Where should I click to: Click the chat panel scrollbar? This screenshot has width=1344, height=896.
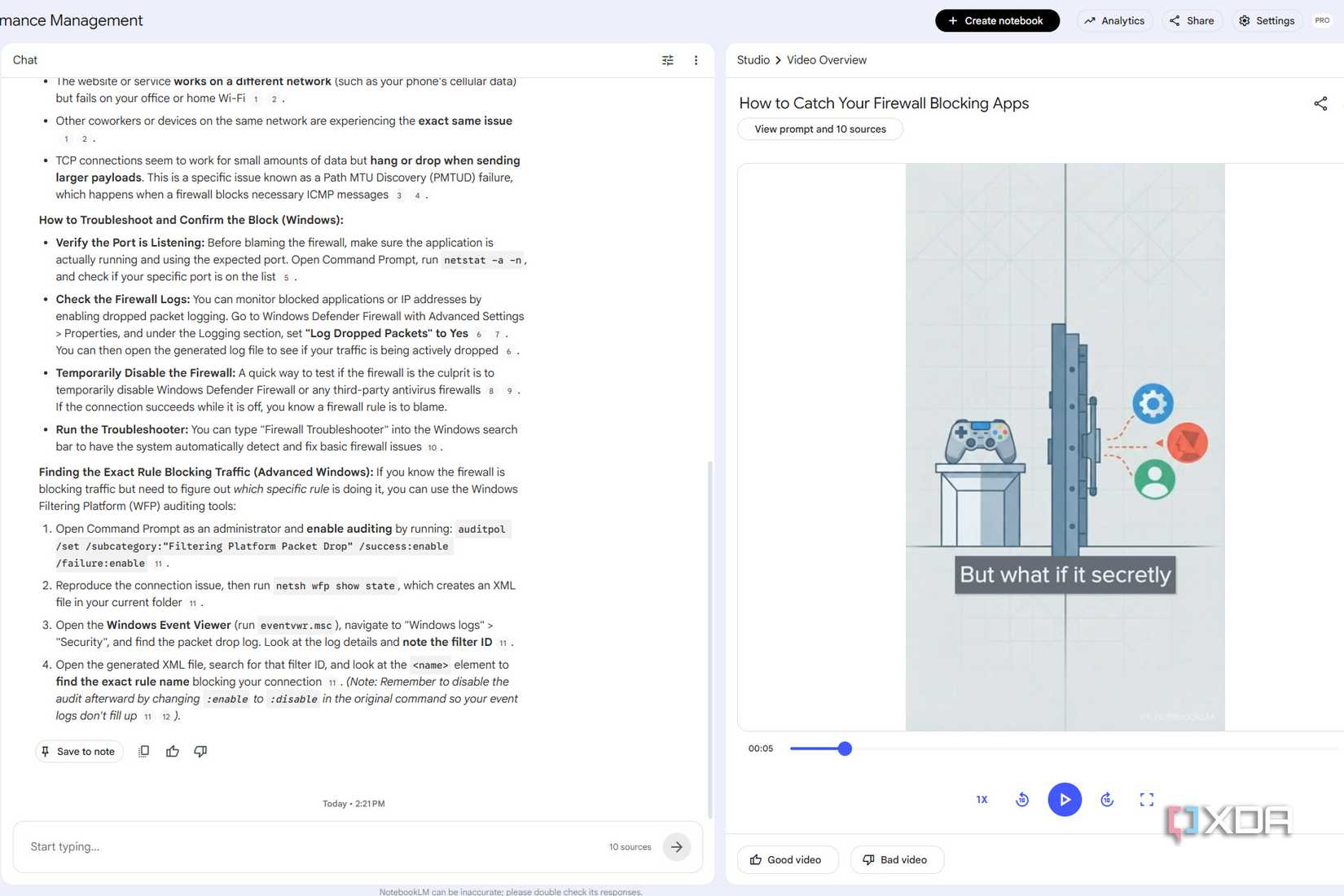click(x=709, y=639)
